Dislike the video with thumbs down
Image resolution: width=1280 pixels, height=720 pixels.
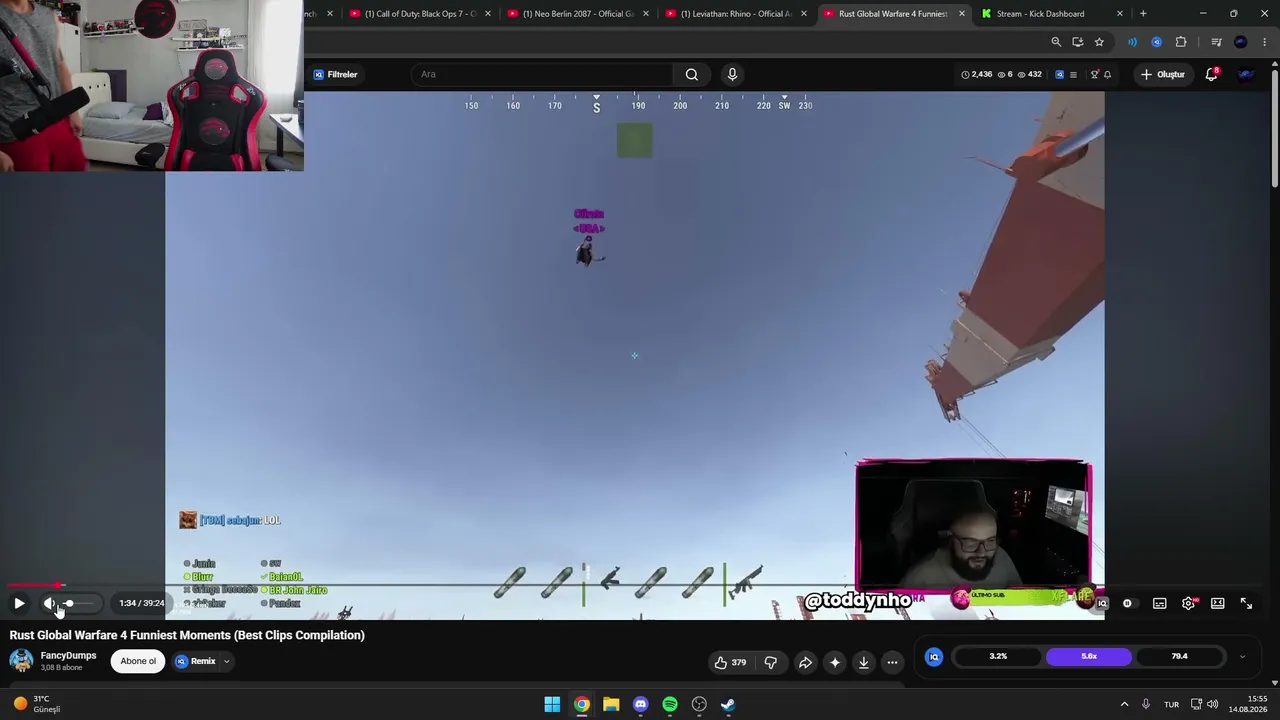(771, 662)
